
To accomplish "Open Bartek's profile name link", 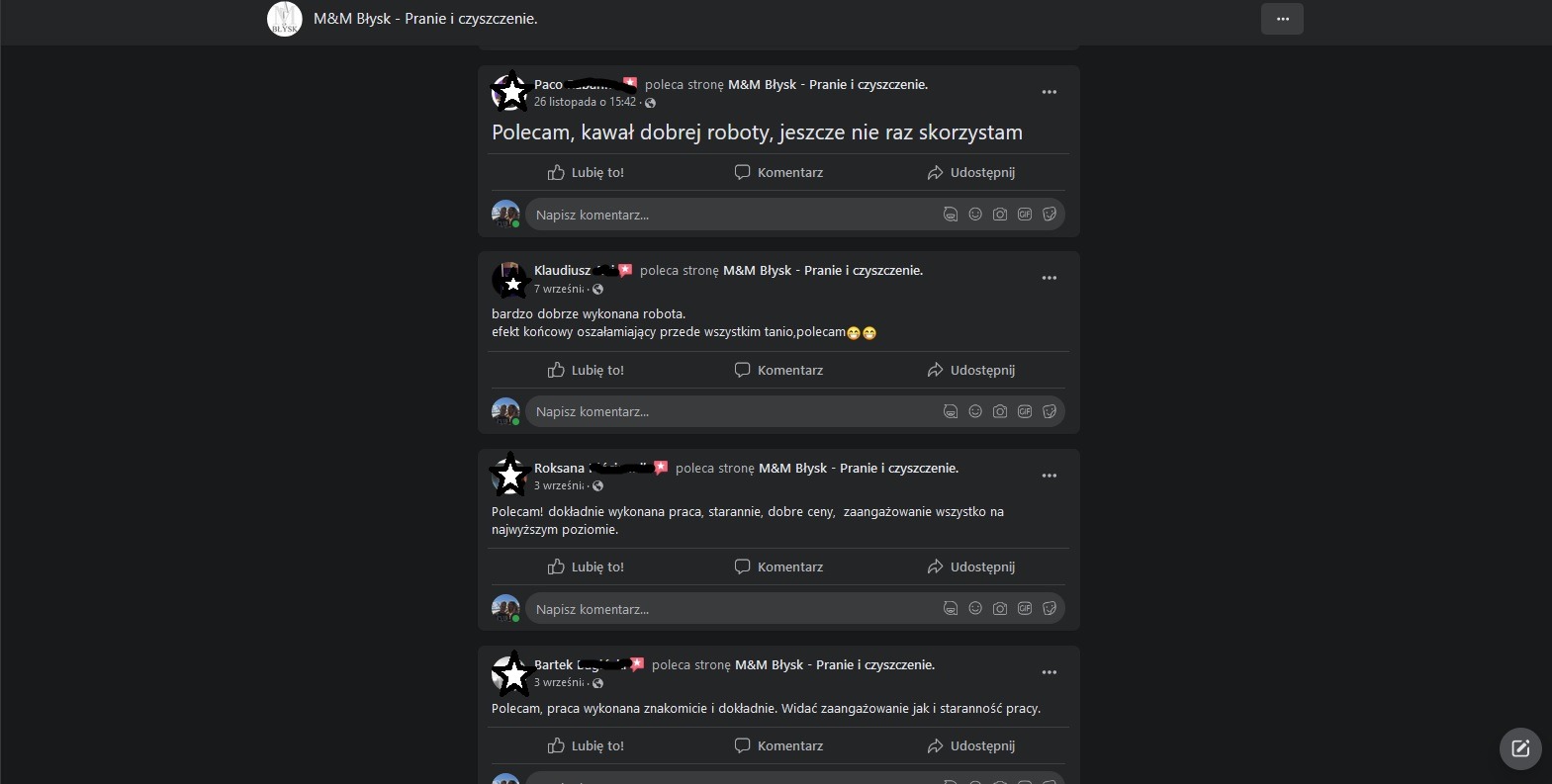I will [582, 664].
